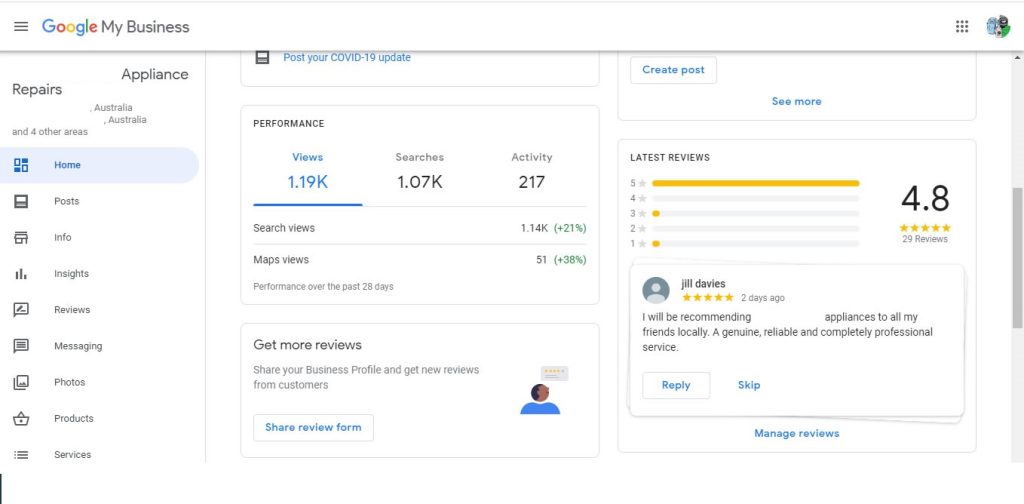1024x504 pixels.
Task: Select the Home menu item
Action: 67,165
